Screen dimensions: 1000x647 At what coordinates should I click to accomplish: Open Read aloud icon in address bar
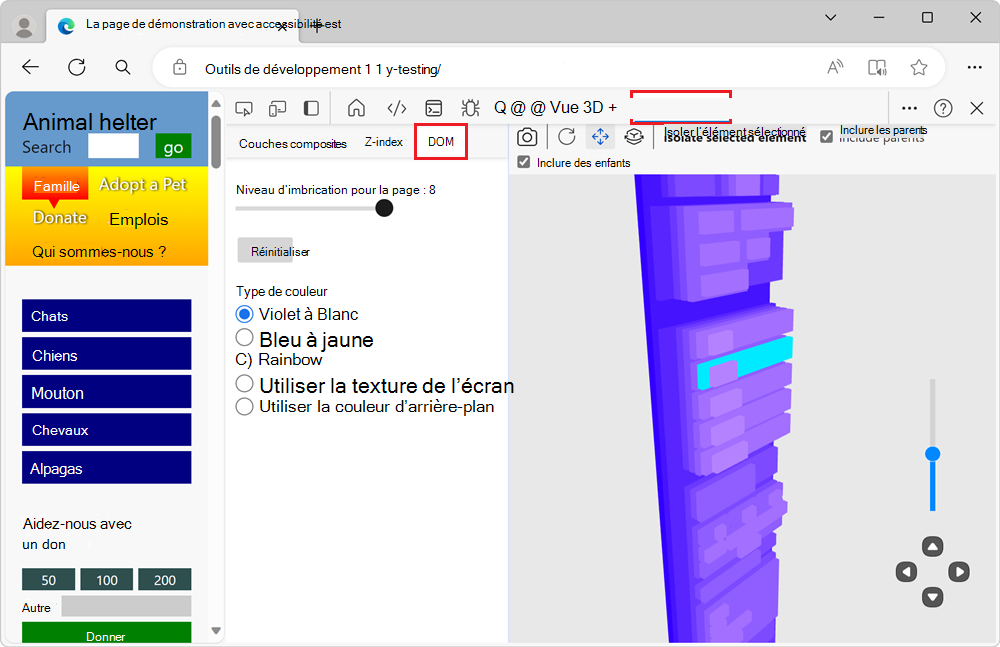pyautogui.click(x=835, y=67)
